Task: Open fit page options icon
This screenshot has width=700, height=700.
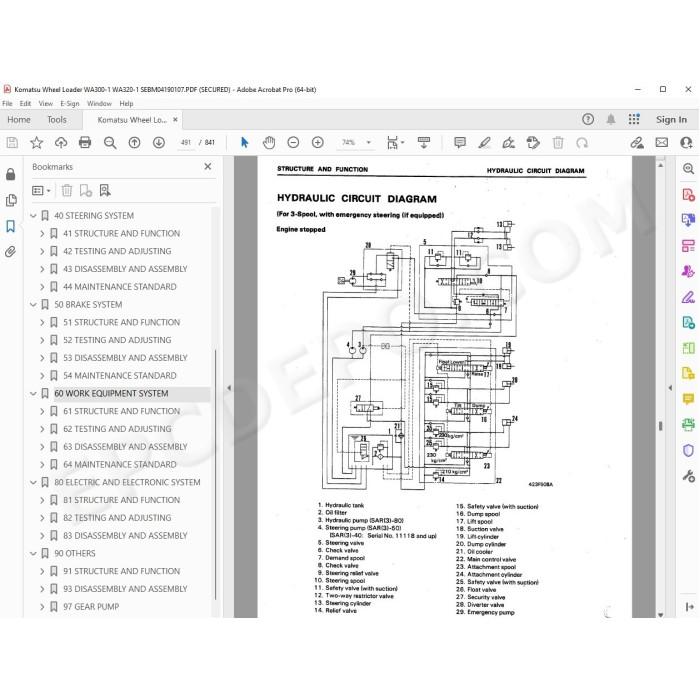Action: coord(395,143)
